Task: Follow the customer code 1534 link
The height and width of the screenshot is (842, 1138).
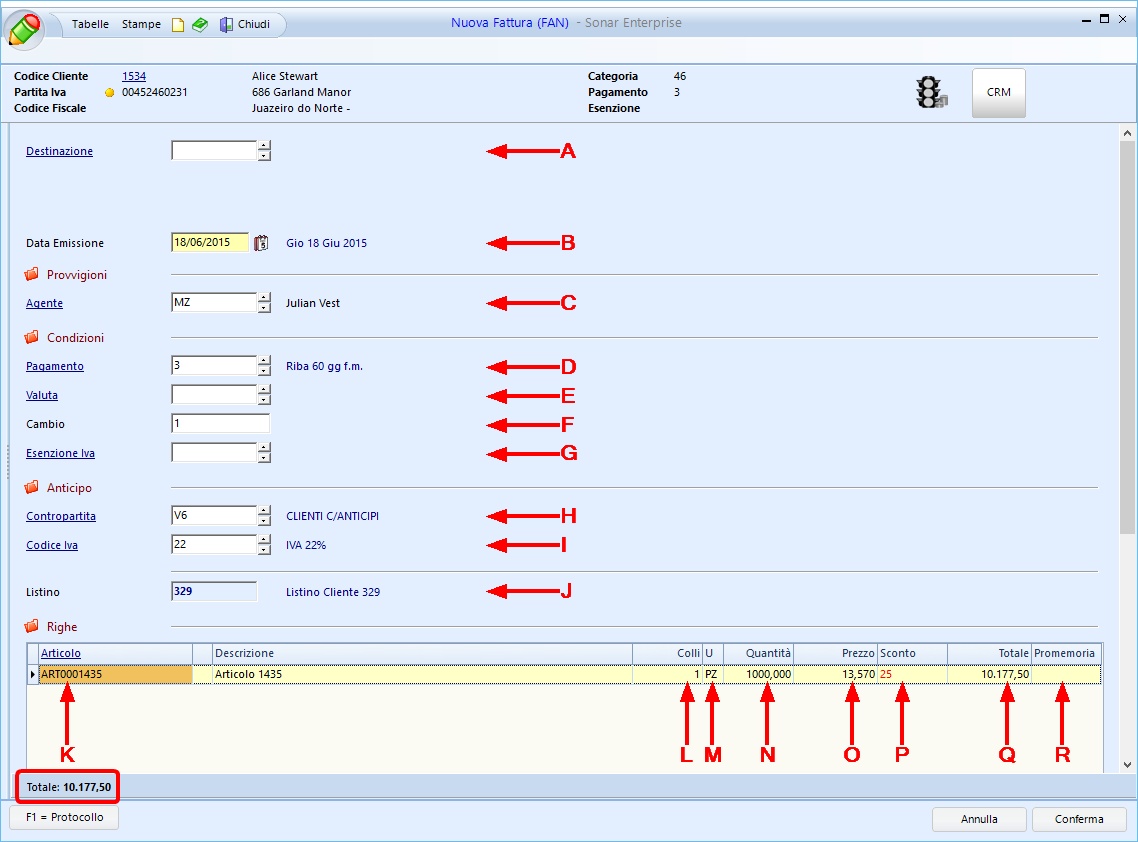Action: tap(134, 76)
